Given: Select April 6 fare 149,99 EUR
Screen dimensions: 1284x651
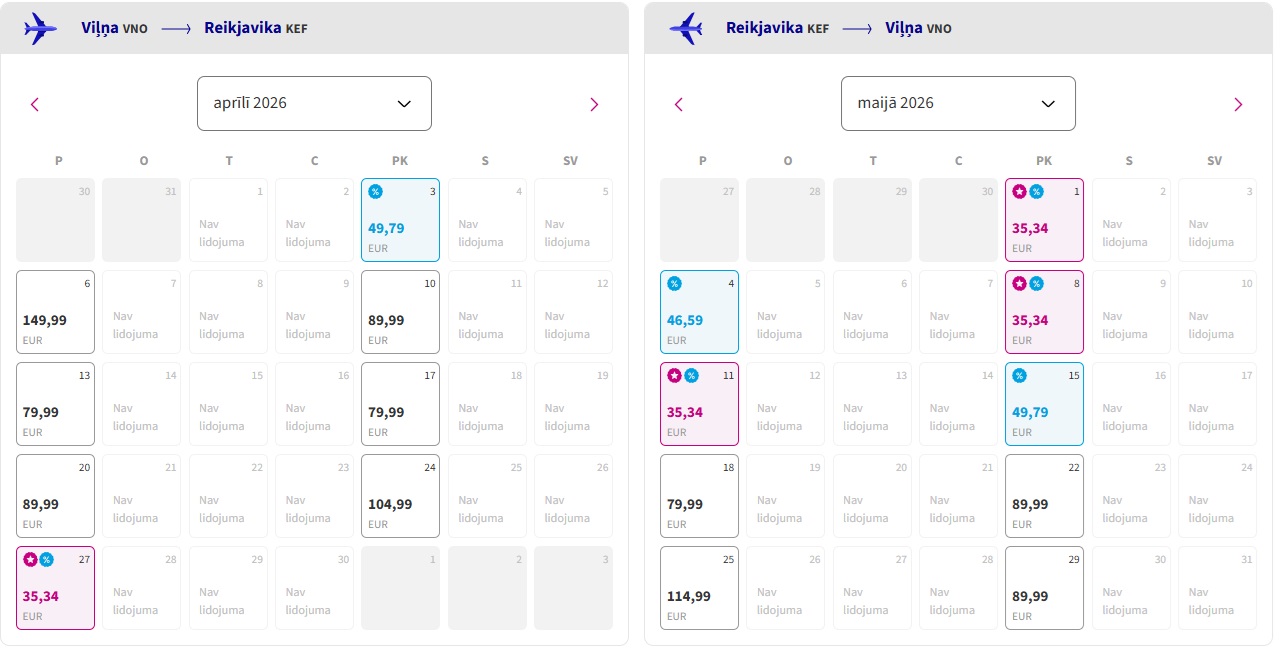Looking at the screenshot, I should pos(56,312).
